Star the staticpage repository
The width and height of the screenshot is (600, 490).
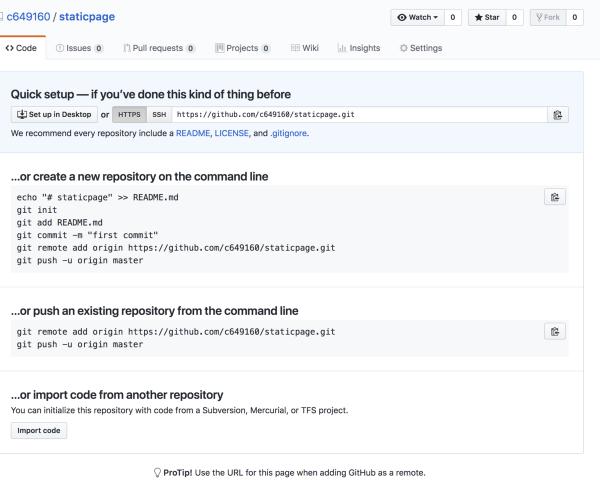[x=487, y=17]
